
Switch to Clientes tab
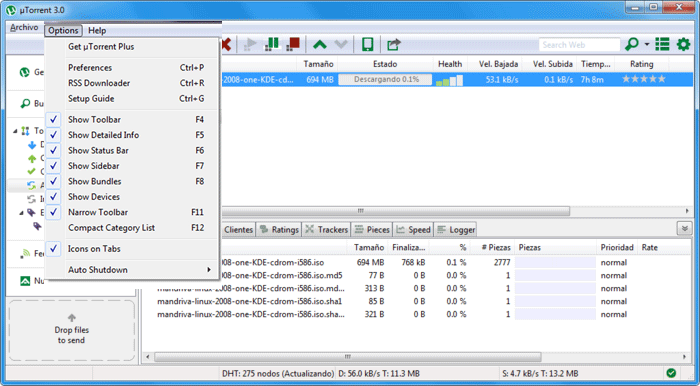coord(238,229)
